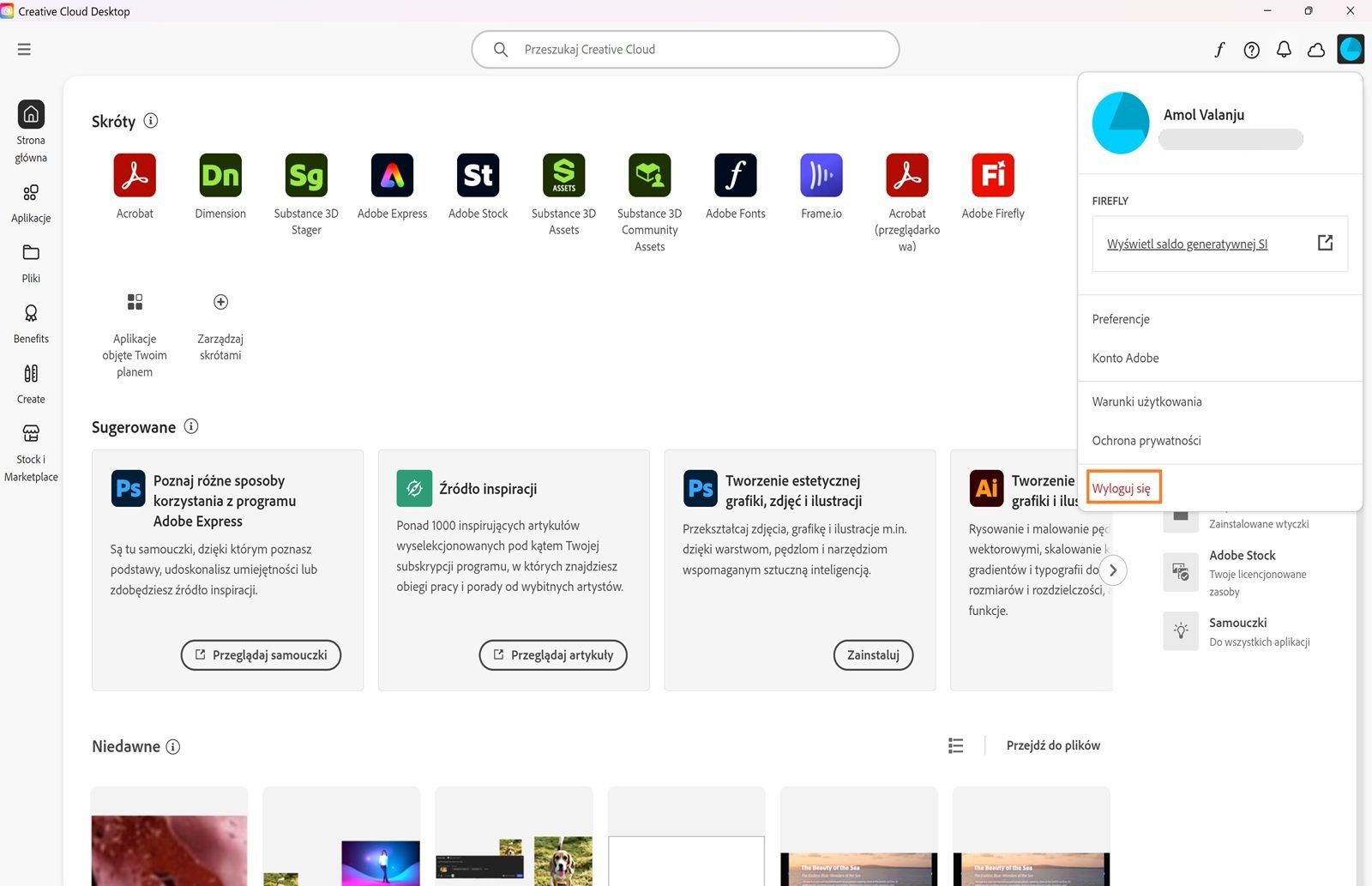Launch Adobe Express shortcut
1372x886 pixels.
pos(392,175)
